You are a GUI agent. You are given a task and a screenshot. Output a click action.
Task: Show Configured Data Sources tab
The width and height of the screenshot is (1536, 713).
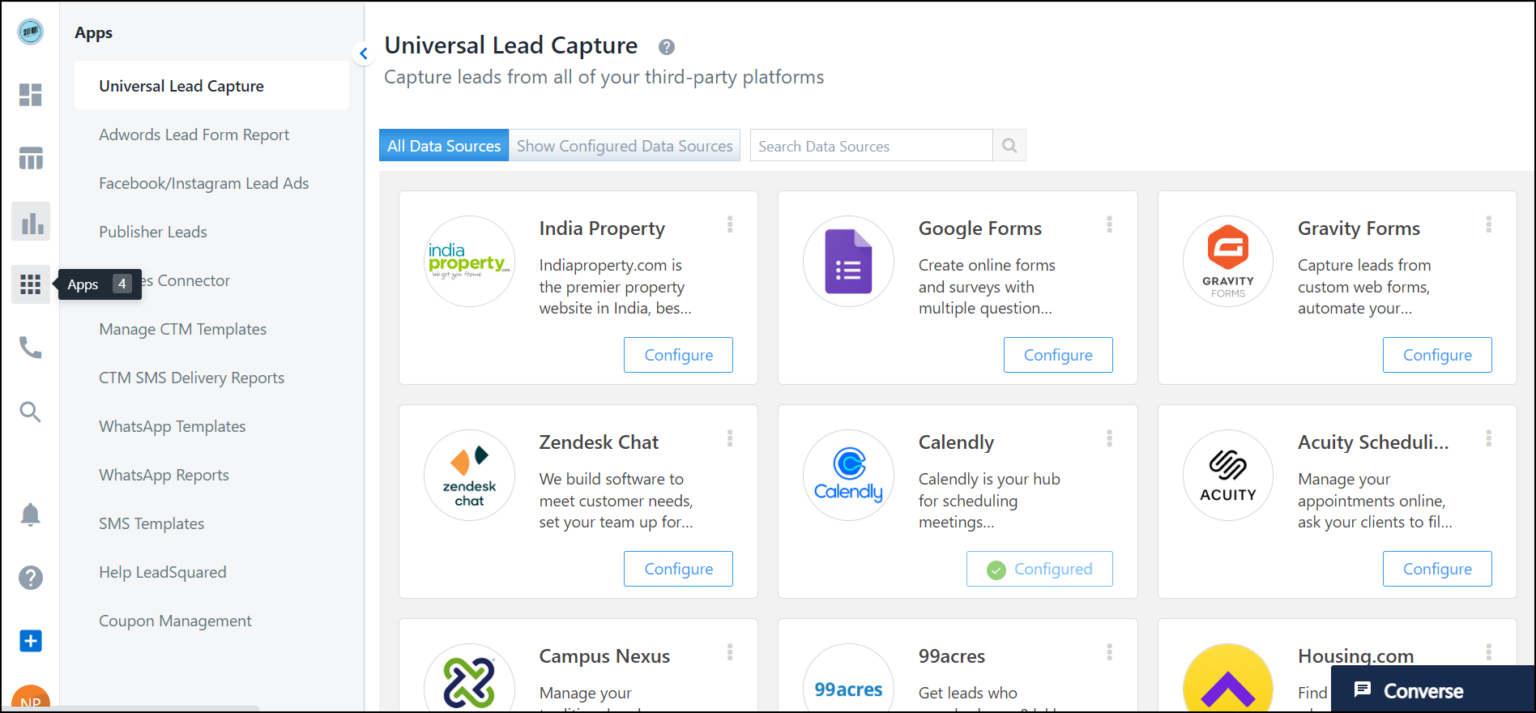pos(625,146)
